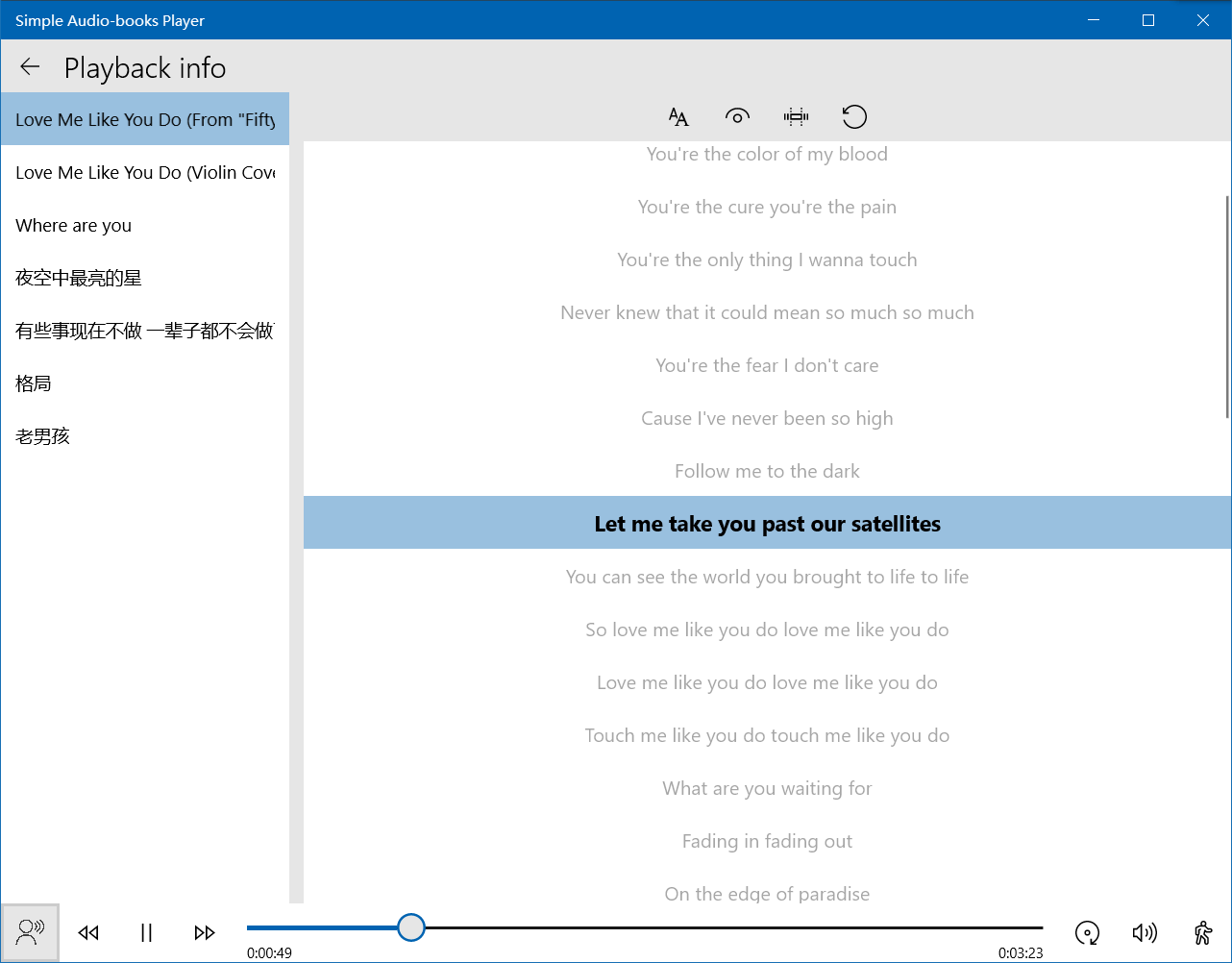This screenshot has height=963, width=1232.
Task: Choose the track "老男孩"
Action: tap(145, 436)
